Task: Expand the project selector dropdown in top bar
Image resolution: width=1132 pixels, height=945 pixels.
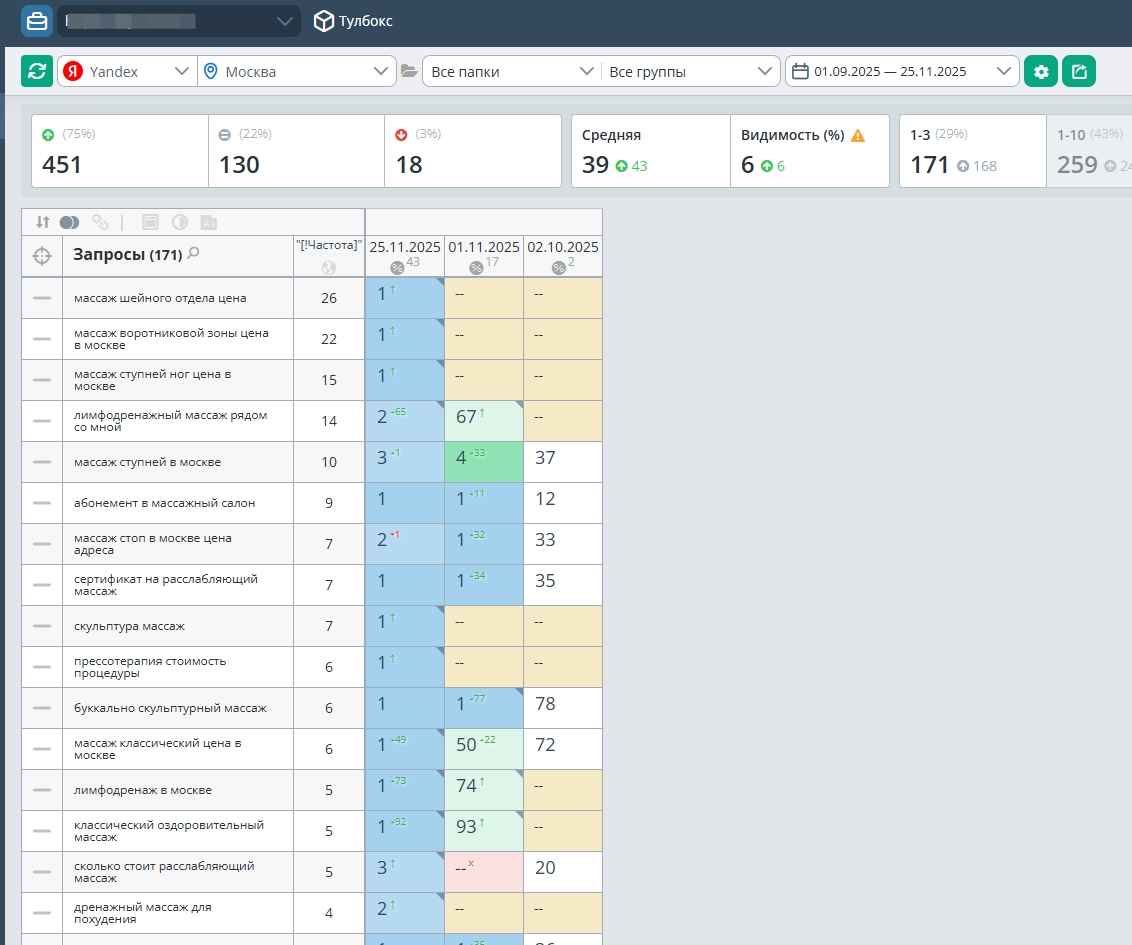Action: (178, 21)
